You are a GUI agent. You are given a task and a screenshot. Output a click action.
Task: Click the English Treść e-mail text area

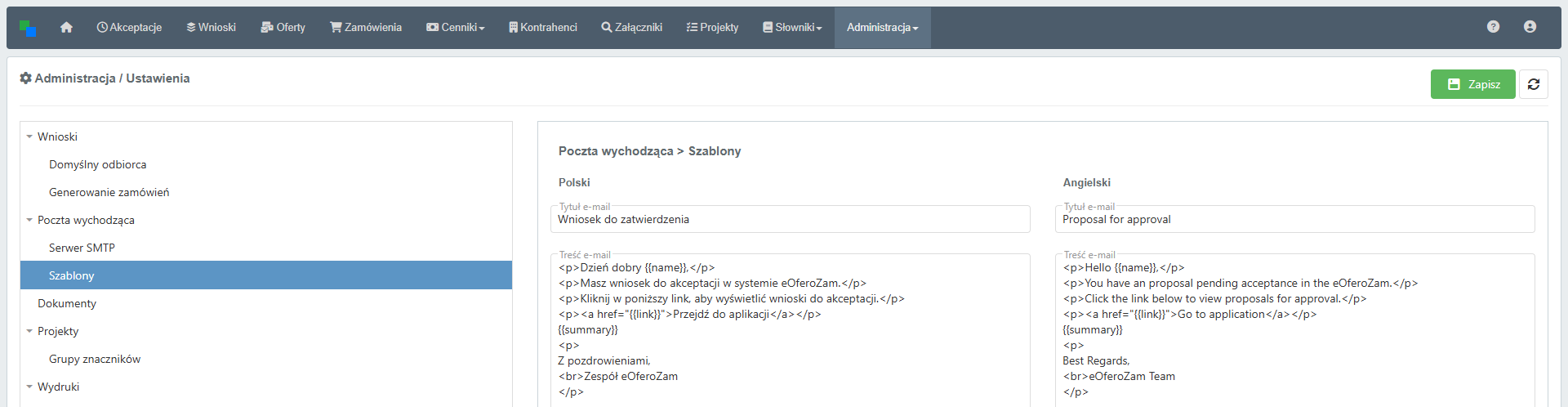point(1294,335)
